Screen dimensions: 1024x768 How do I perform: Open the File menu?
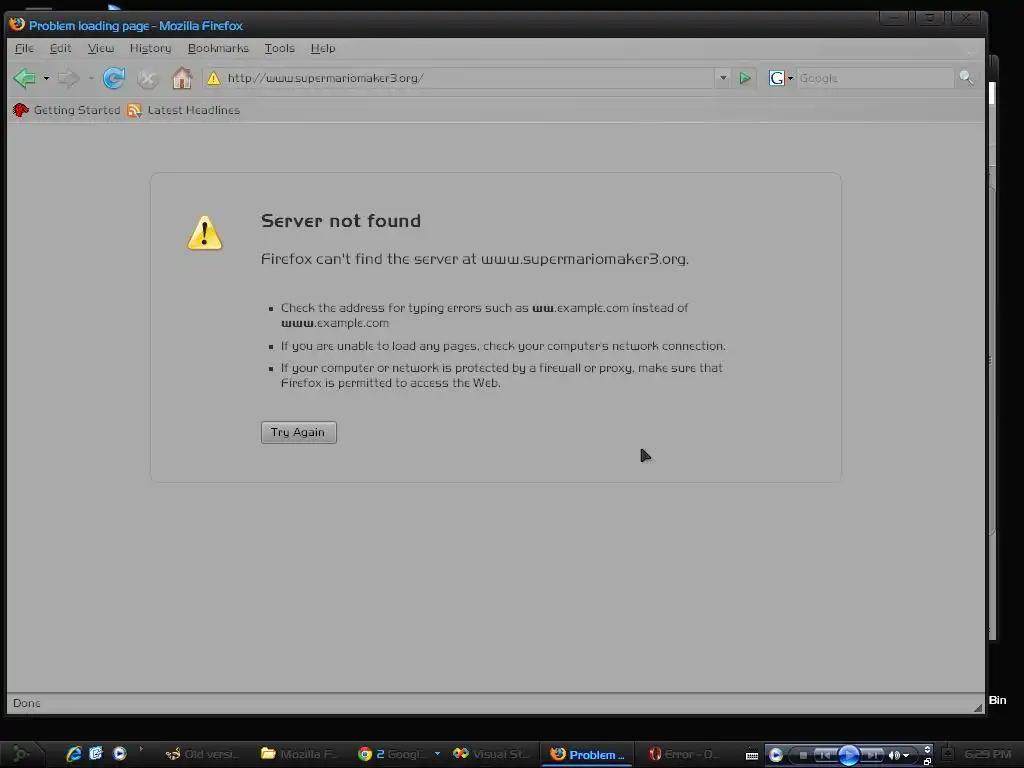click(24, 48)
